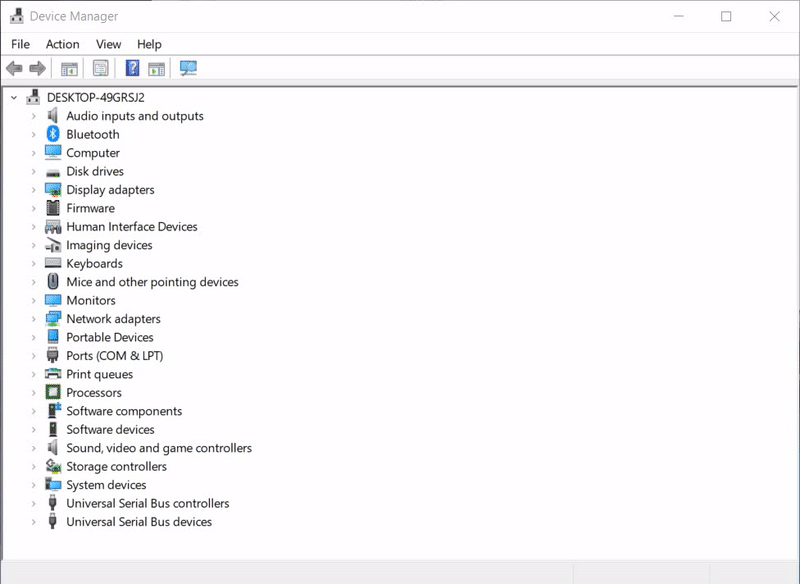Open the View menu

point(109,44)
